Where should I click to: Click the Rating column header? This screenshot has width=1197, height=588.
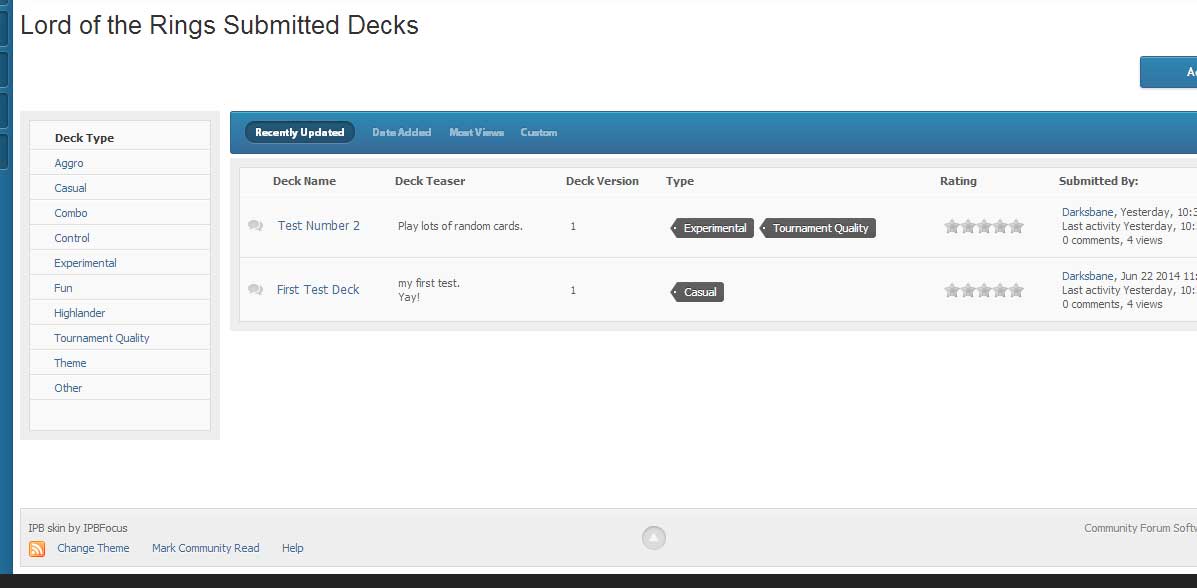pyautogui.click(x=958, y=181)
